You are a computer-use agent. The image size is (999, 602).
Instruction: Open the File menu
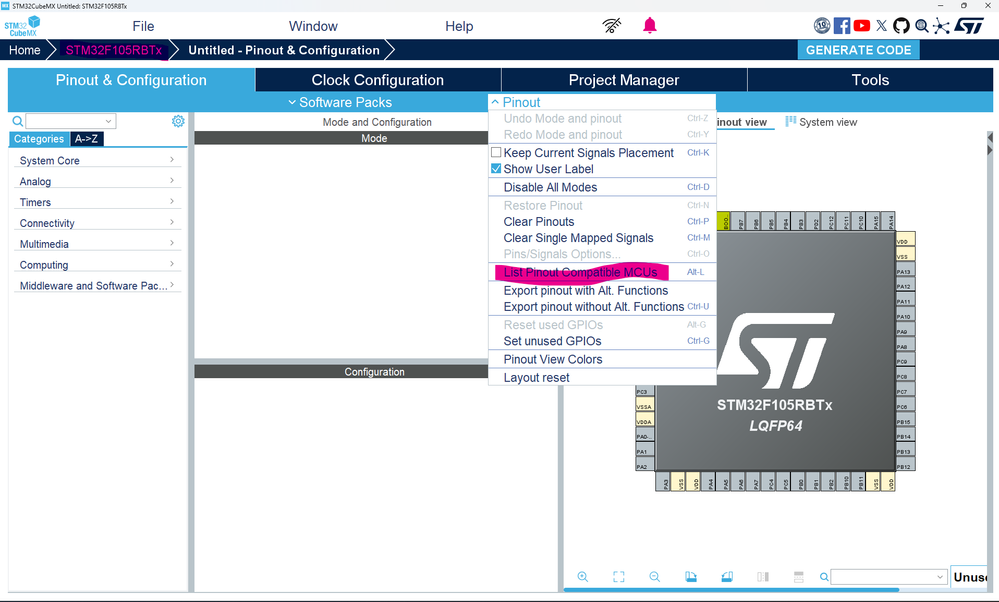(143, 26)
